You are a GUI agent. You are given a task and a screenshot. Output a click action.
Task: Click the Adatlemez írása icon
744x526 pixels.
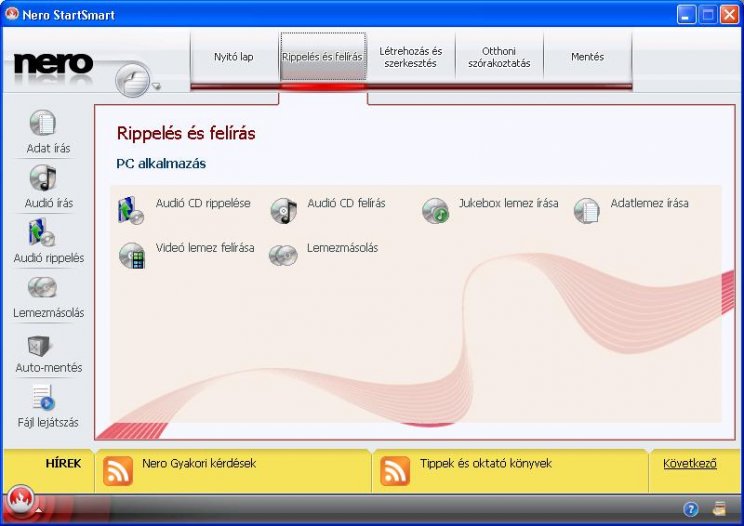tap(586, 211)
